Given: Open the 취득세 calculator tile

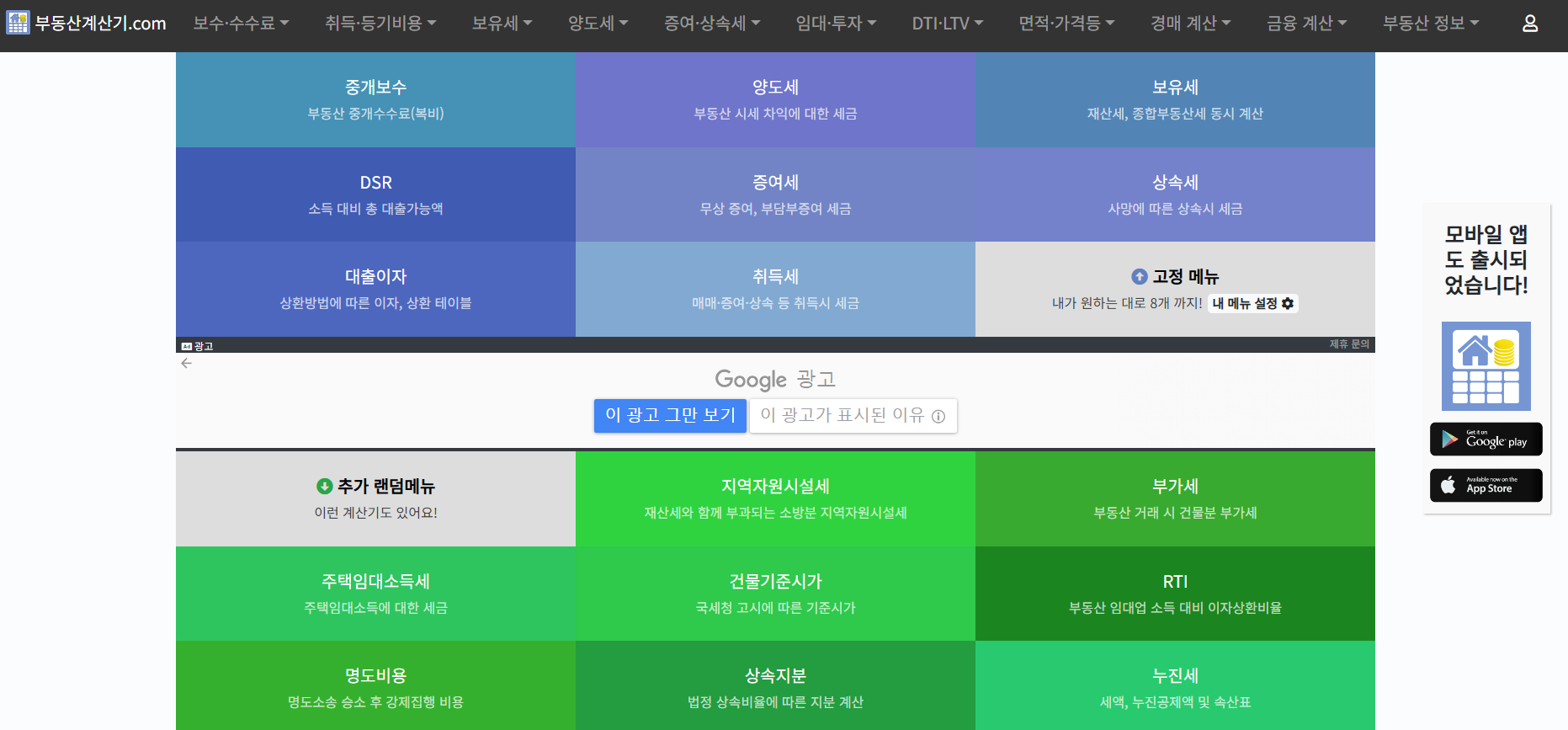Looking at the screenshot, I should coord(775,289).
